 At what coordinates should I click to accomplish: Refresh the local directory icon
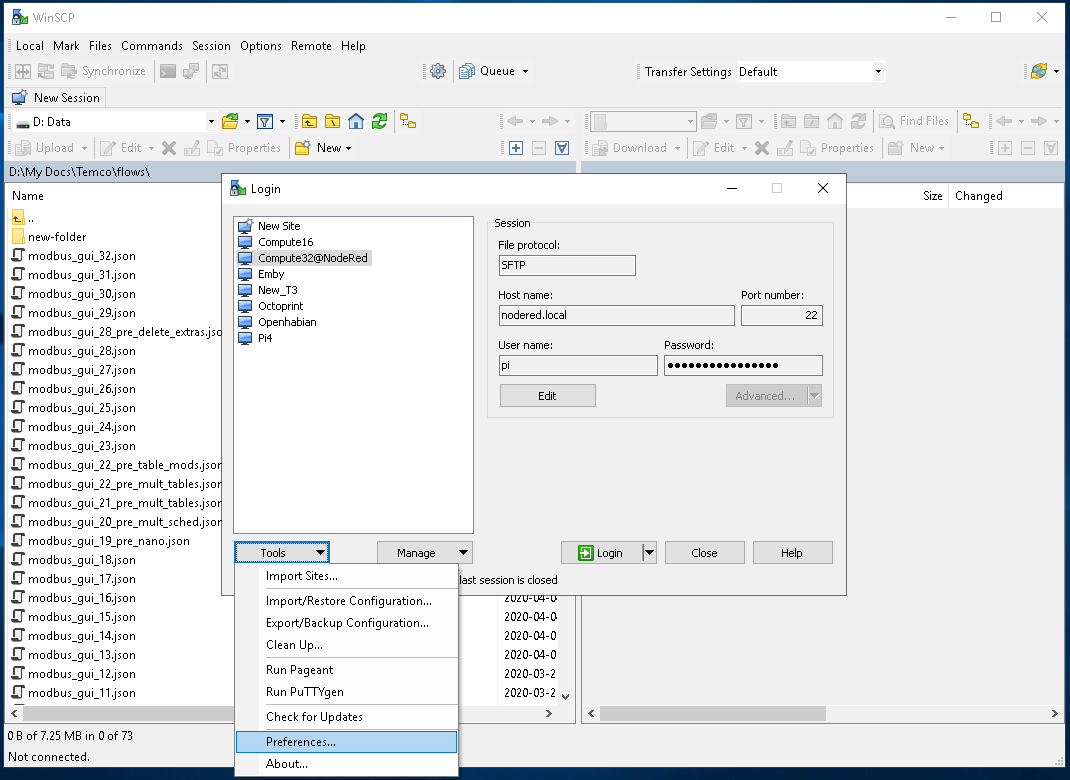tap(379, 121)
